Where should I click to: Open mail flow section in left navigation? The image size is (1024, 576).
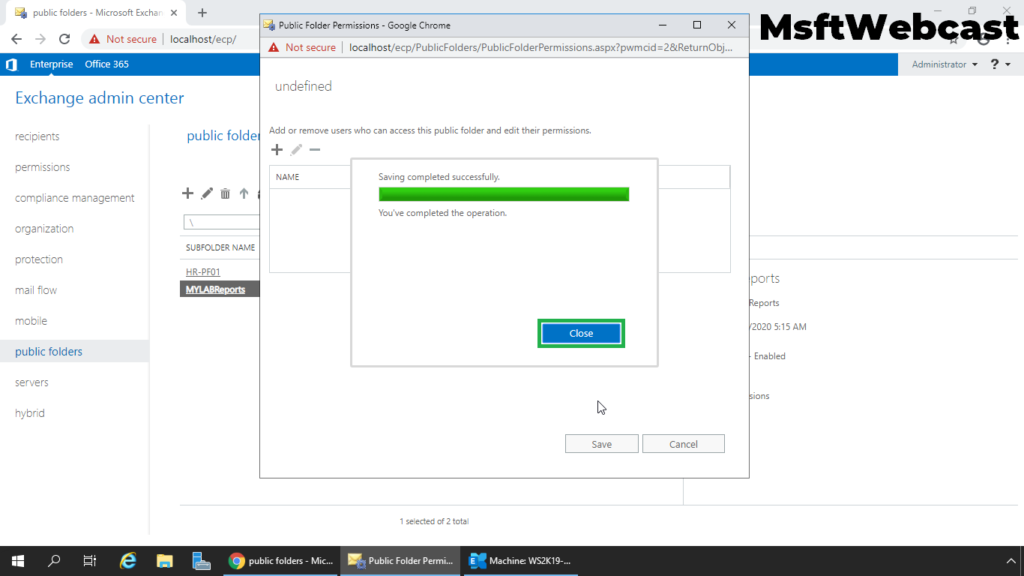[x=36, y=290]
